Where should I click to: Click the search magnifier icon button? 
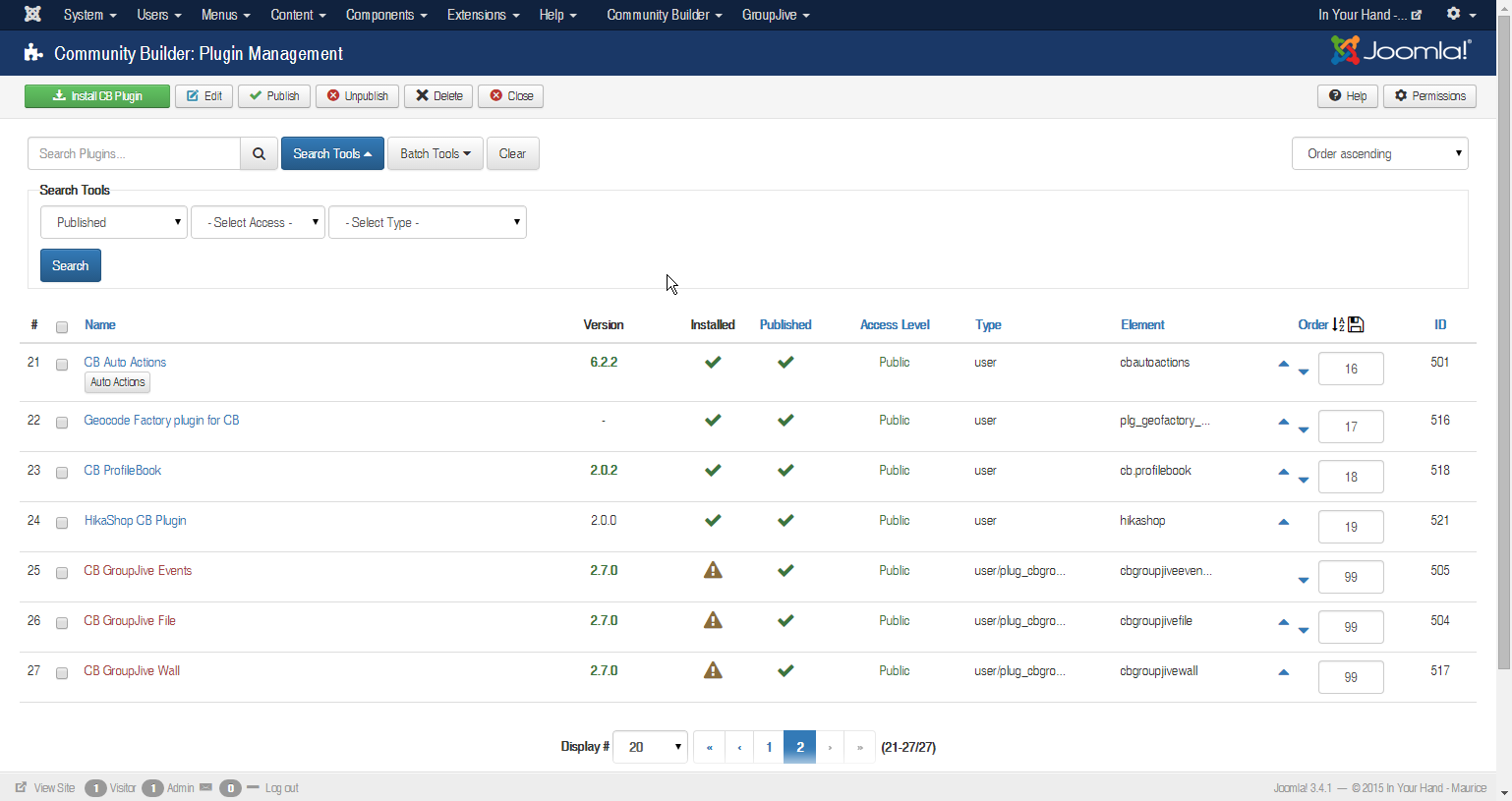pyautogui.click(x=259, y=153)
